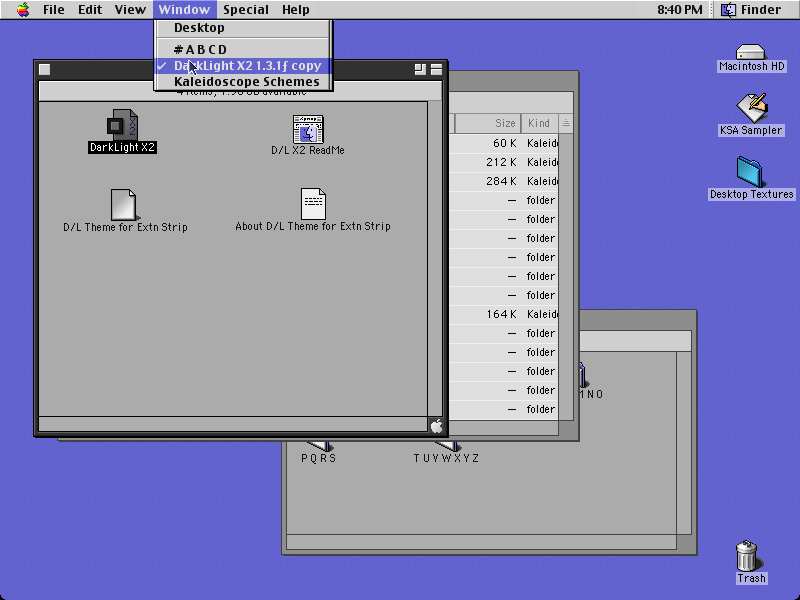The image size is (800, 600).
Task: Open the View menu
Action: [x=130, y=10]
